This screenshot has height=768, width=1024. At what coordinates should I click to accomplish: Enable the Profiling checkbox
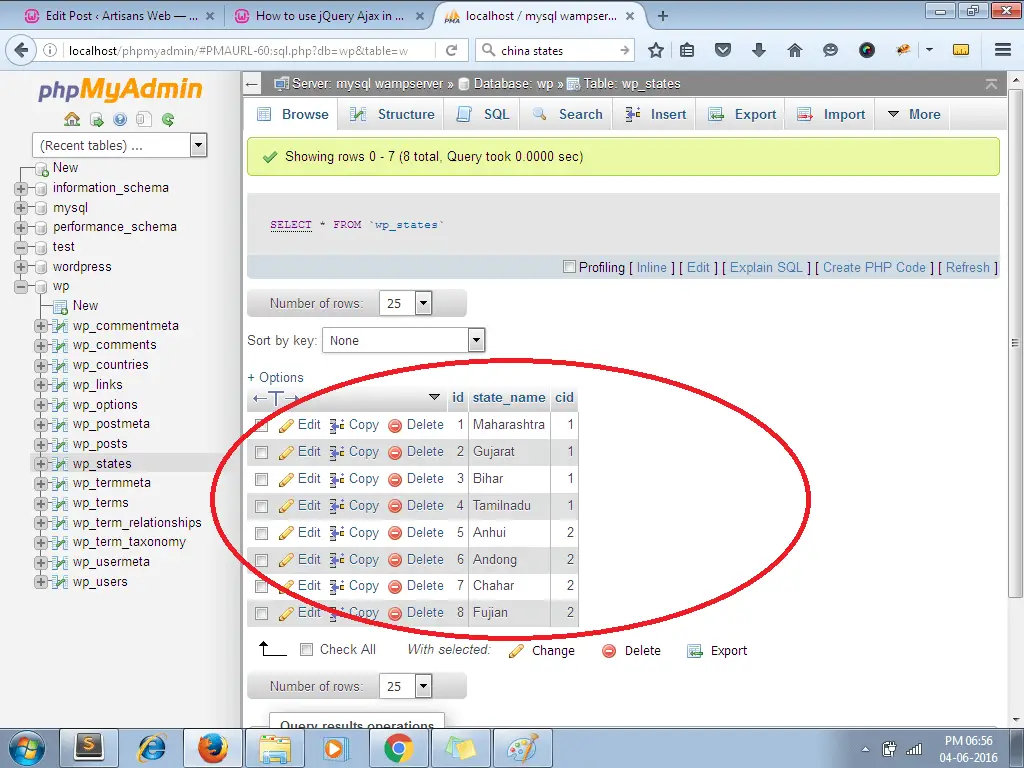tap(570, 267)
